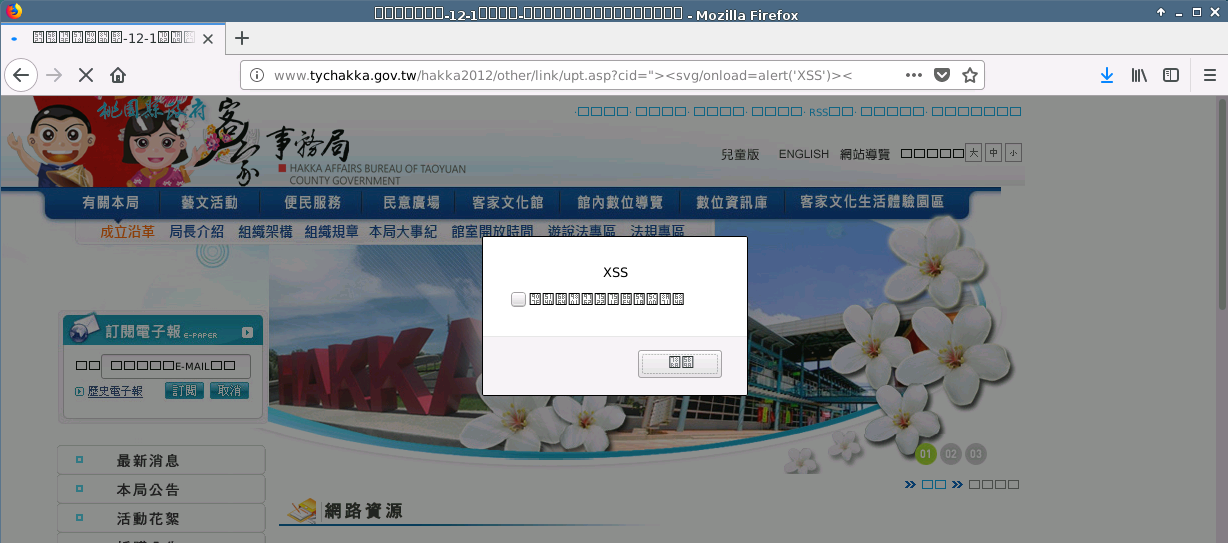This screenshot has width=1228, height=543.
Task: Set font size to medium (中)
Action: tap(993, 153)
